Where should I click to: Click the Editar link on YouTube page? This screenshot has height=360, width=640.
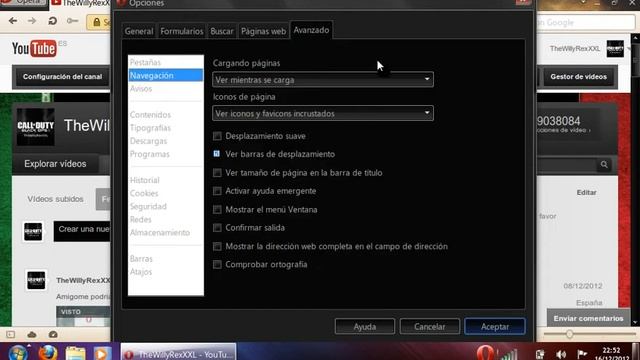587,192
